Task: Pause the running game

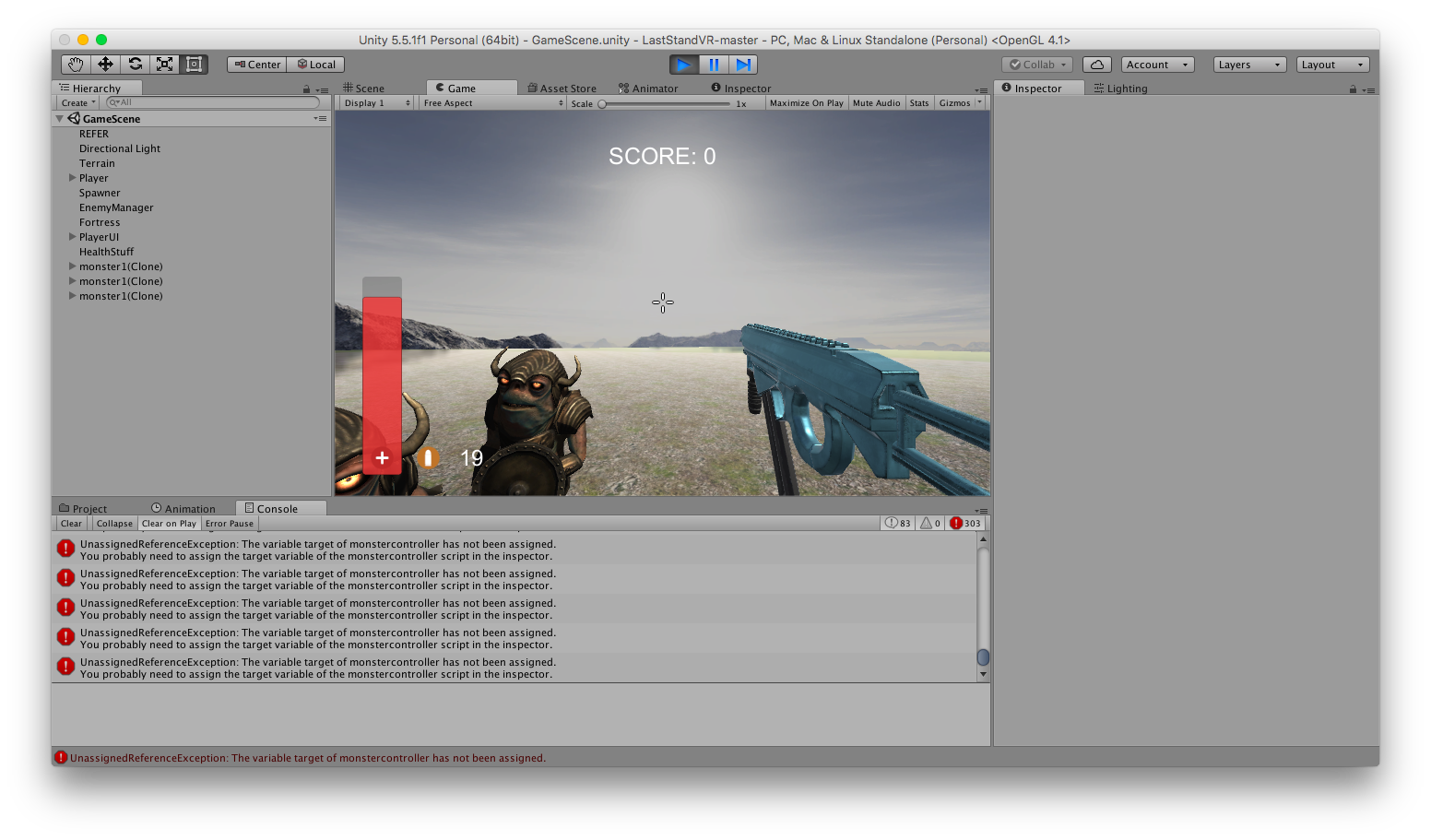Action: pyautogui.click(x=714, y=65)
